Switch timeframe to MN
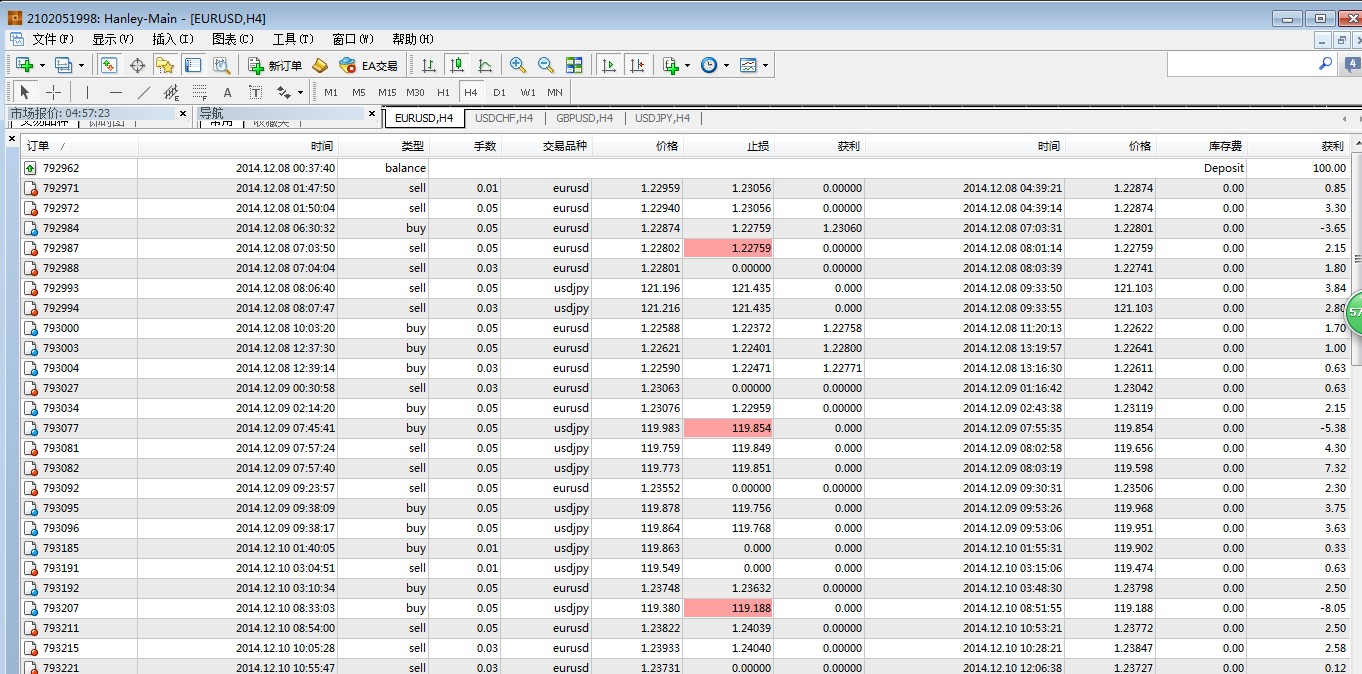1362x674 pixels. point(555,92)
